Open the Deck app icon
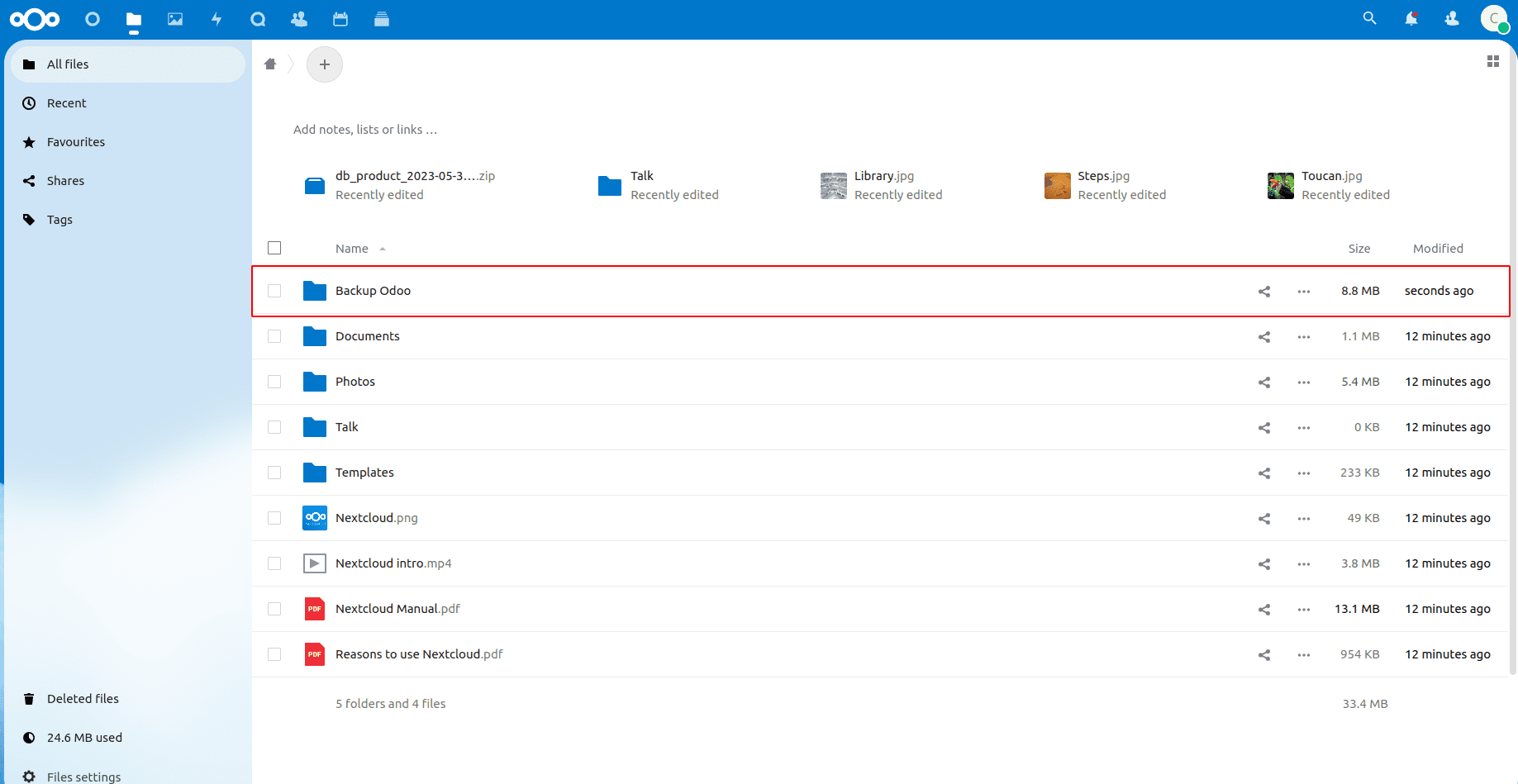This screenshot has height=784, width=1518. tap(382, 19)
